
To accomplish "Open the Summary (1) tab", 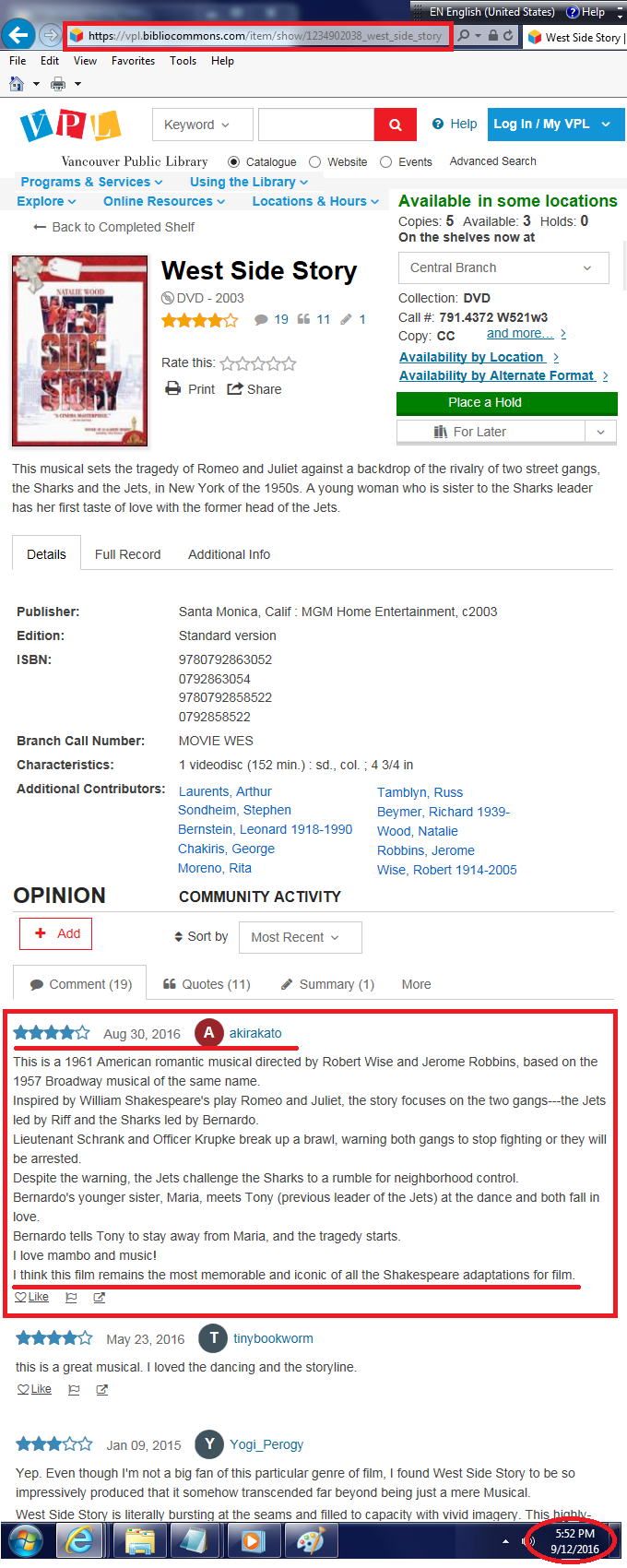I will (x=327, y=984).
